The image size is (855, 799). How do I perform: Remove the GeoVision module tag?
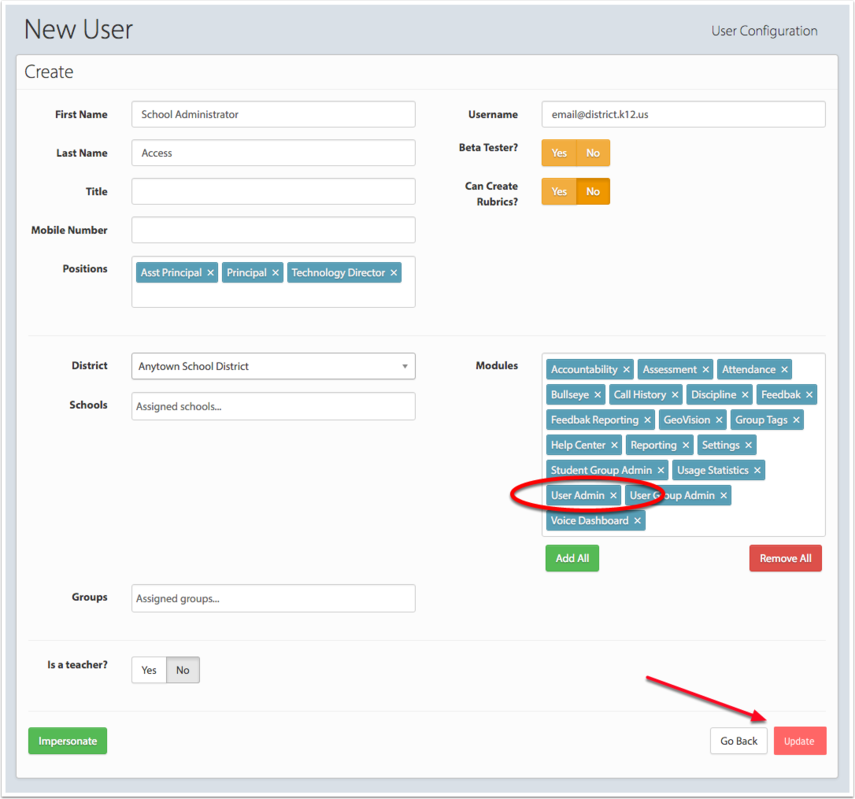719,420
